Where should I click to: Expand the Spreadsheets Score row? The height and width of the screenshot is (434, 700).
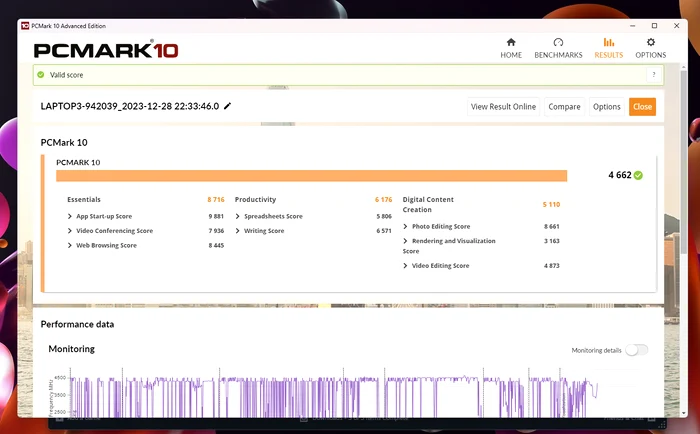238,216
